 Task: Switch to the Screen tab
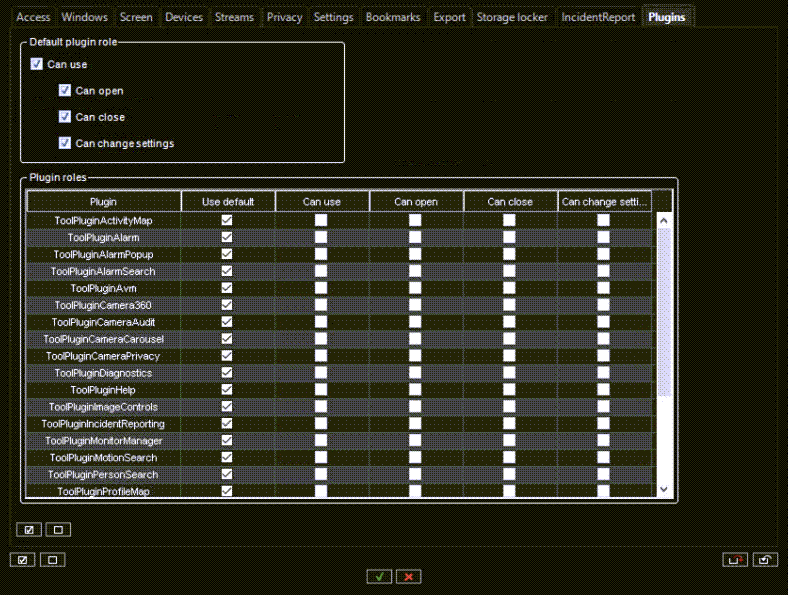click(136, 17)
